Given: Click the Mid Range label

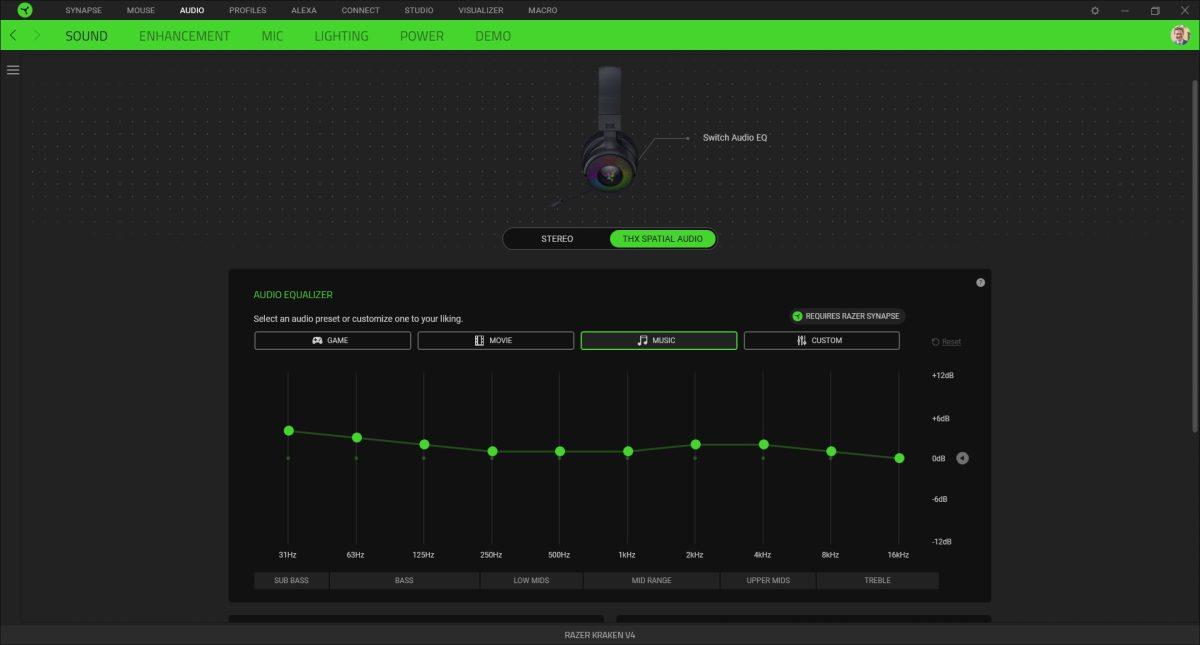Looking at the screenshot, I should click(x=651, y=580).
